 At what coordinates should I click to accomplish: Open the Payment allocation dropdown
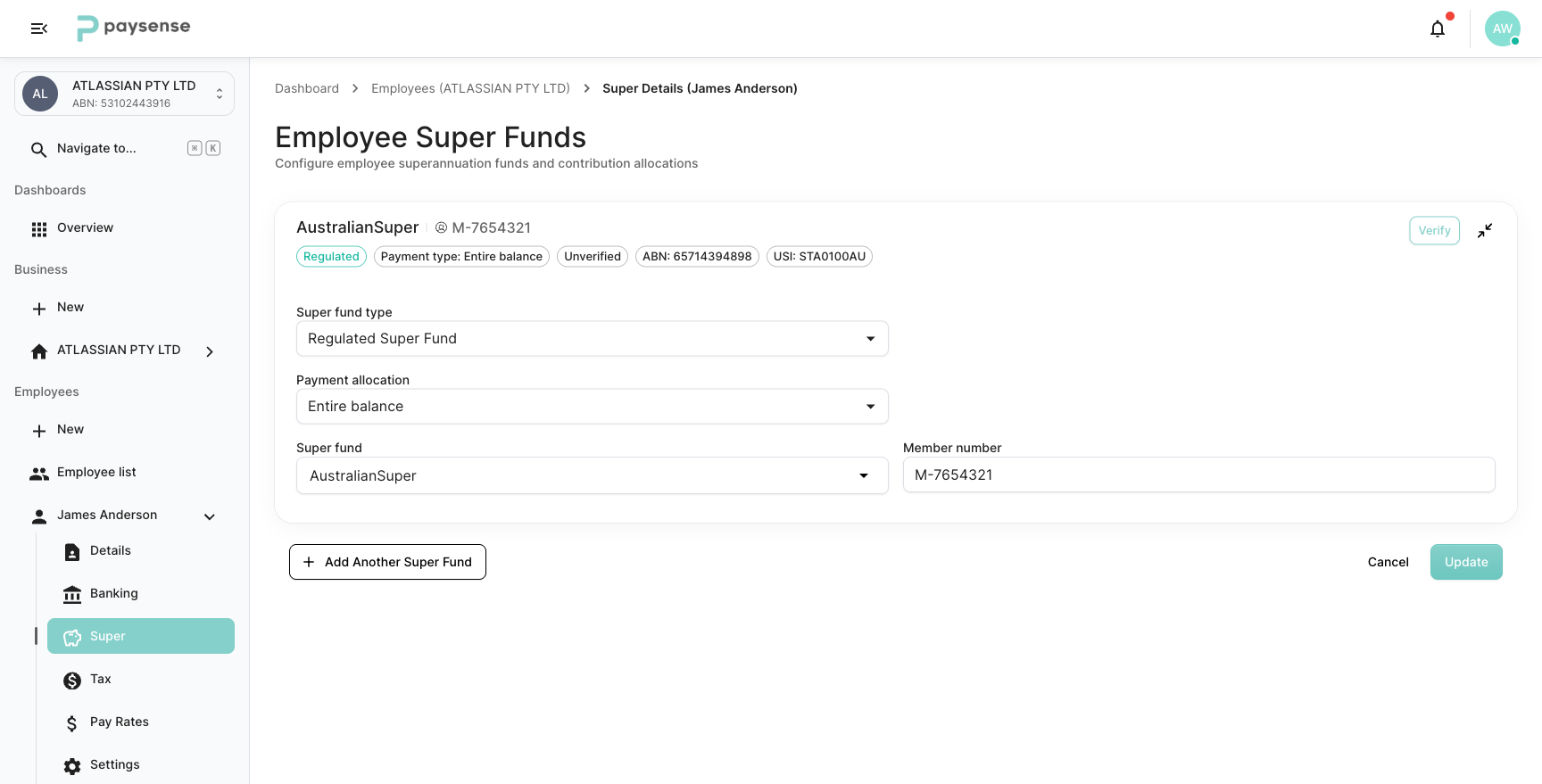click(593, 407)
